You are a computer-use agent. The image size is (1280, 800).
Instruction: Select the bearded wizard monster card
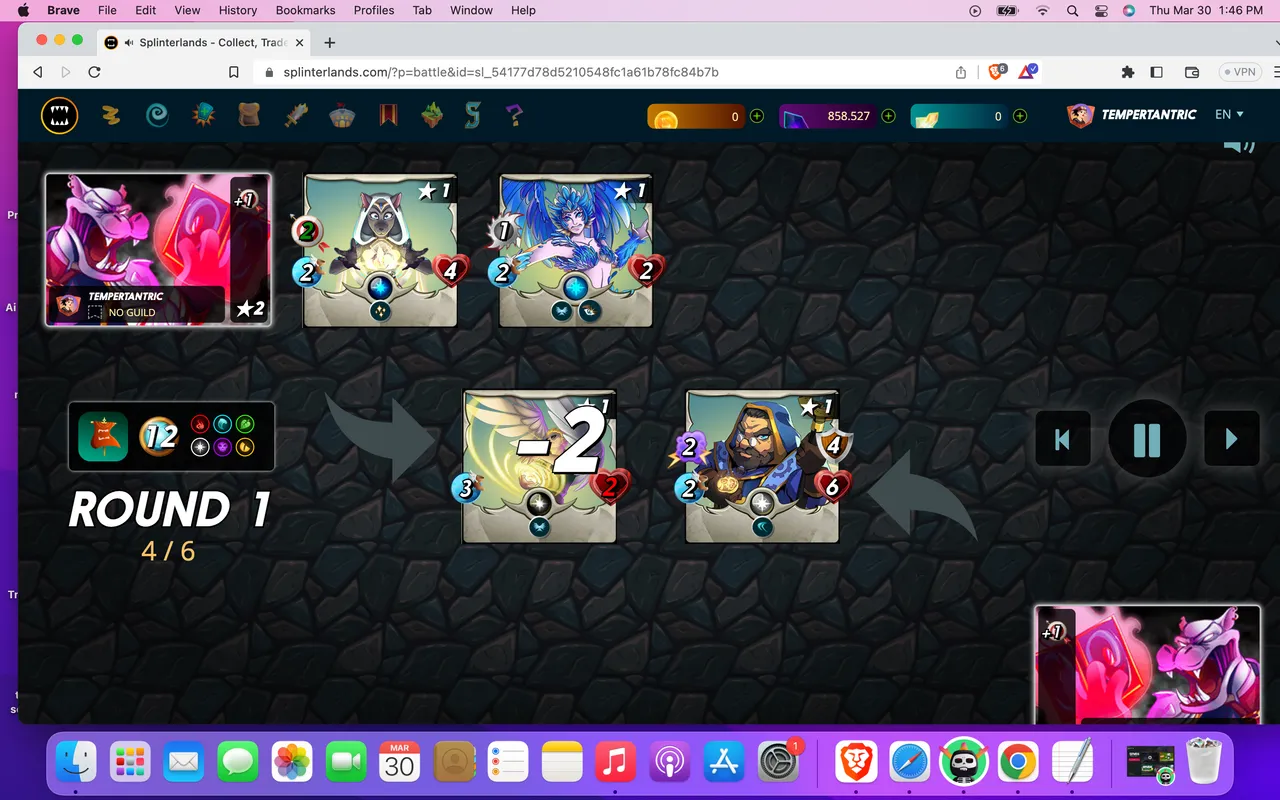tap(762, 467)
